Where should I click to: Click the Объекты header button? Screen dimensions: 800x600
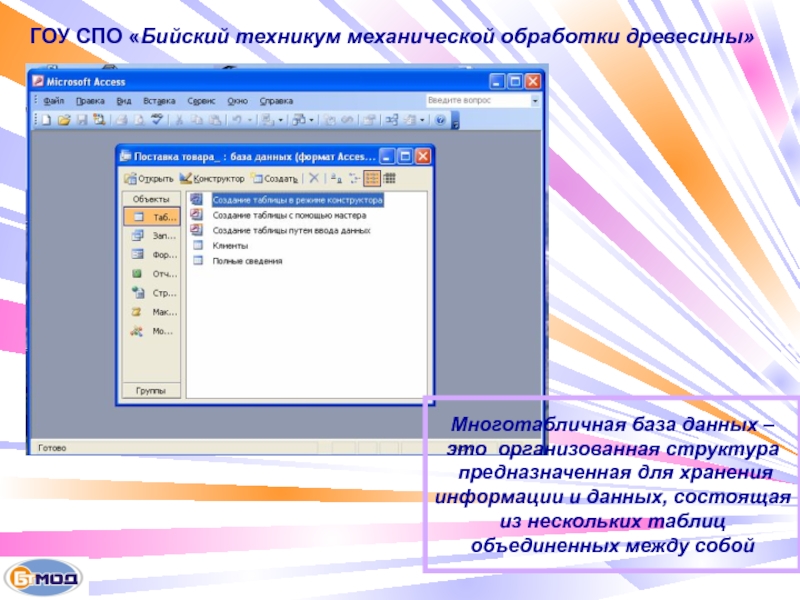click(x=151, y=199)
